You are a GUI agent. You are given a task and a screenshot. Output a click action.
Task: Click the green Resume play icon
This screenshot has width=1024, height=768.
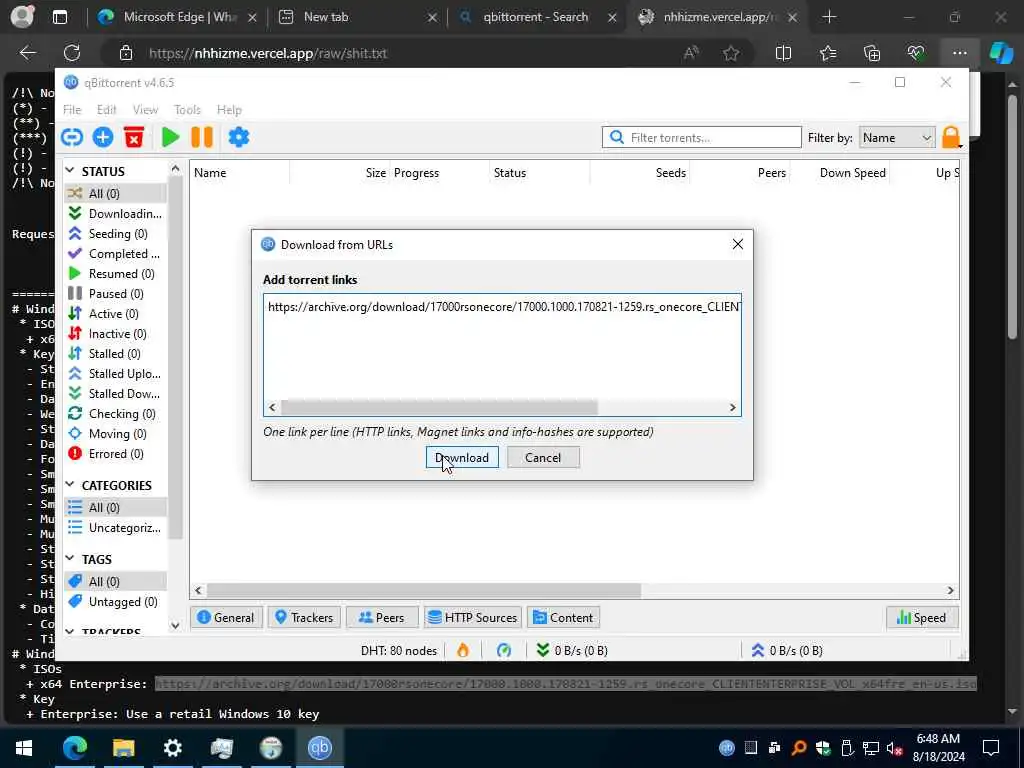[x=170, y=137]
